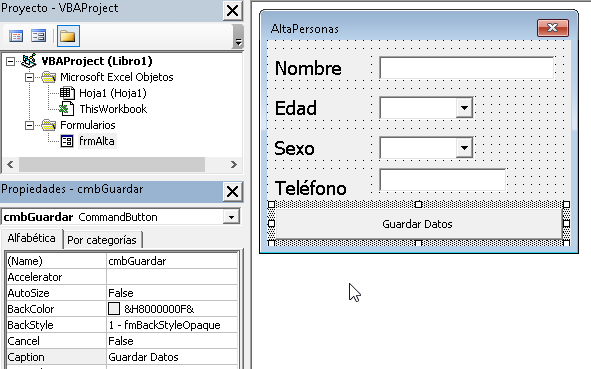Select Hoja1 (Hoja1) worksheet item

[x=113, y=93]
